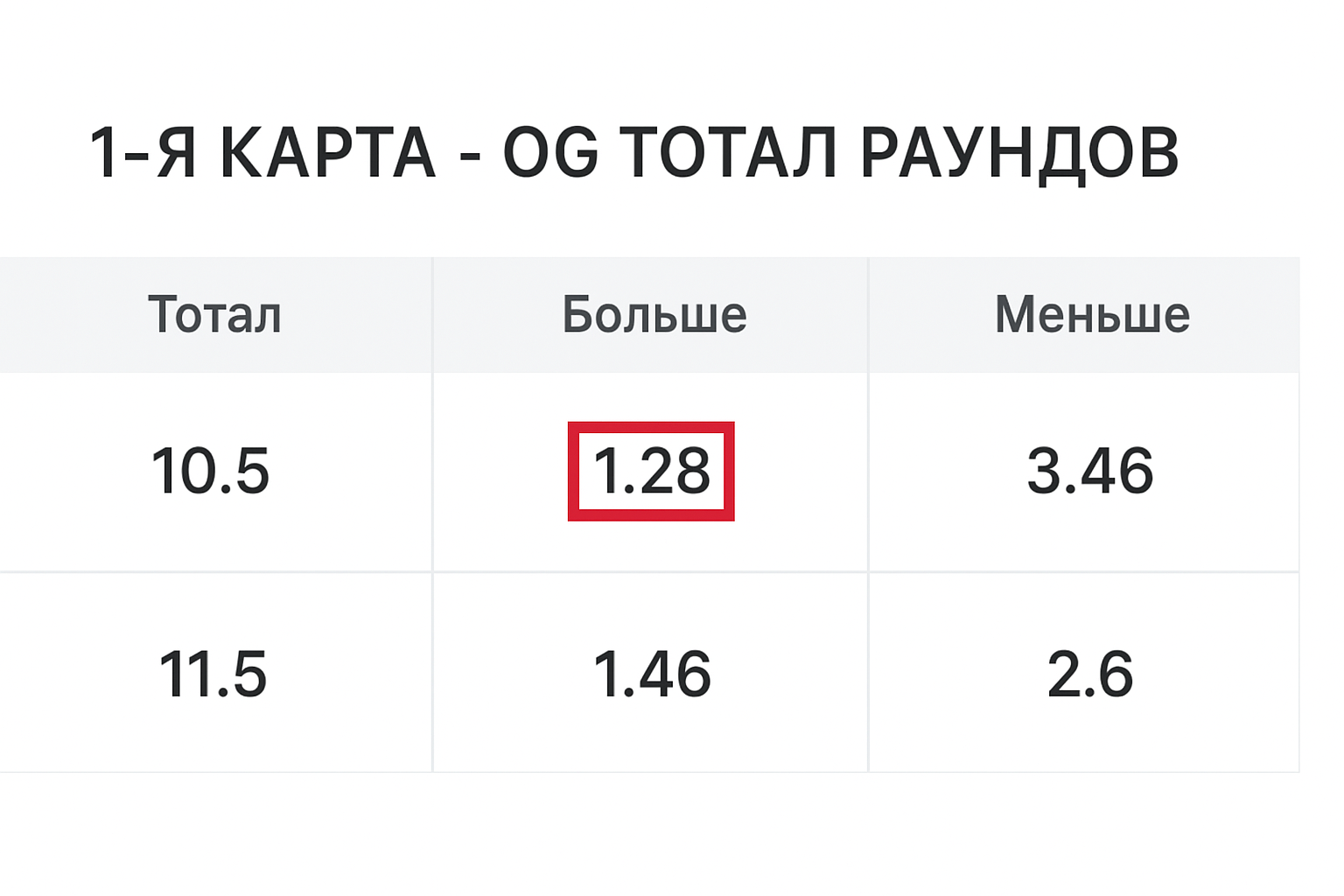Image resolution: width=1344 pixels, height=896 pixels.
Task: Pick the 3.46 odds for under 10.5
Action: click(1089, 471)
